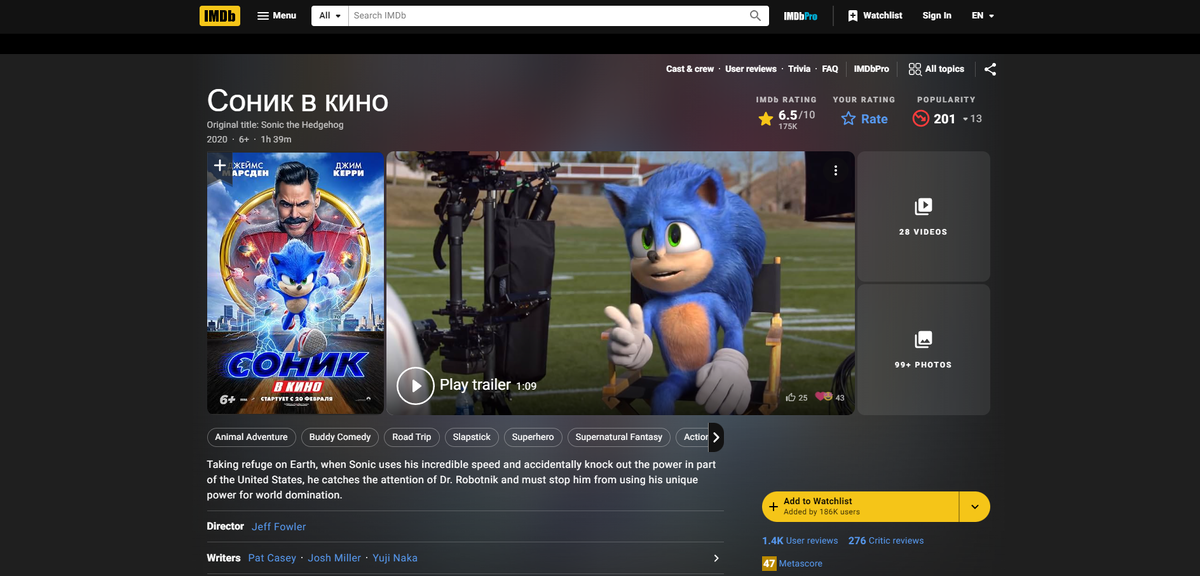Screen dimensions: 1200x576
Task: Open director Jeff Fowler's page
Action: point(279,526)
